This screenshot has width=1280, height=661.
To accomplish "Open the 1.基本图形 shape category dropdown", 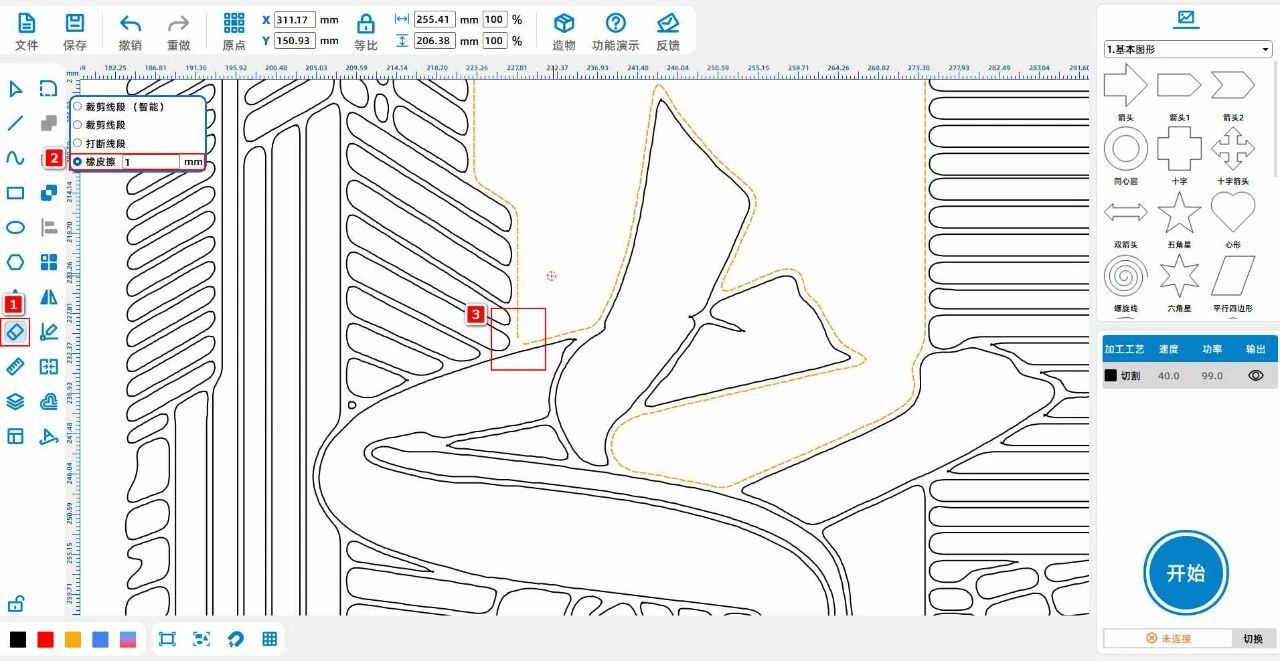I will tap(1187, 49).
